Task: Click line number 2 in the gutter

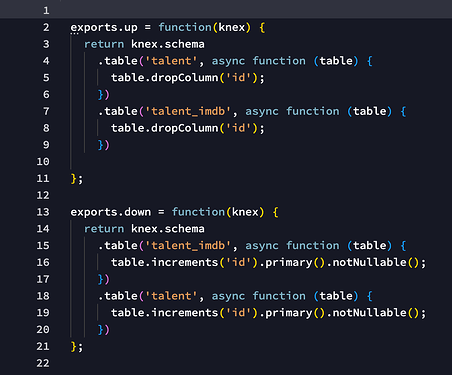Action: (x=46, y=27)
